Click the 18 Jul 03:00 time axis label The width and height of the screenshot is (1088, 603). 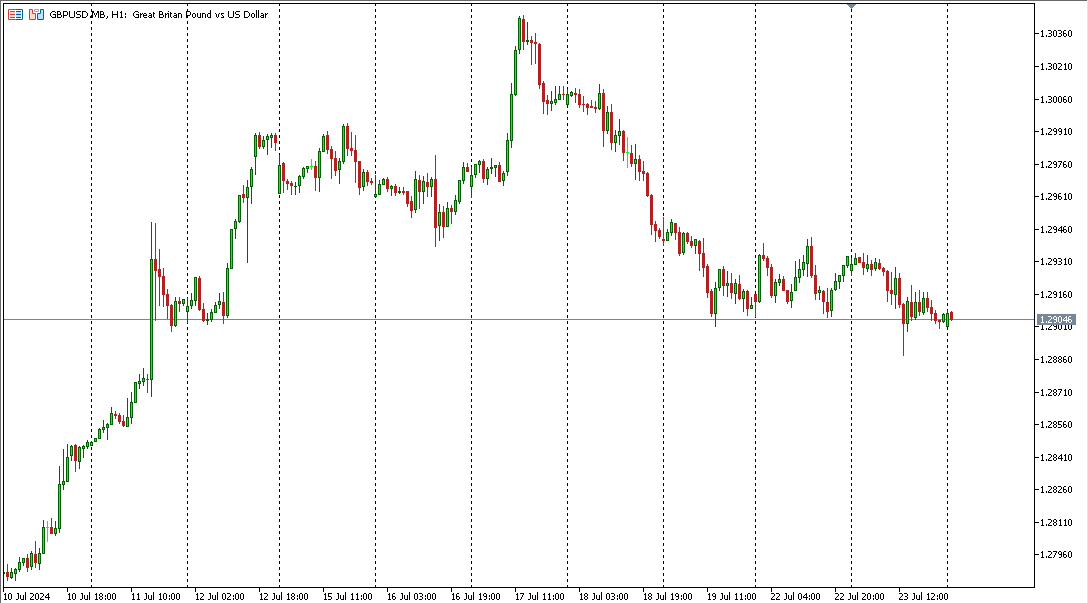[x=604, y=597]
